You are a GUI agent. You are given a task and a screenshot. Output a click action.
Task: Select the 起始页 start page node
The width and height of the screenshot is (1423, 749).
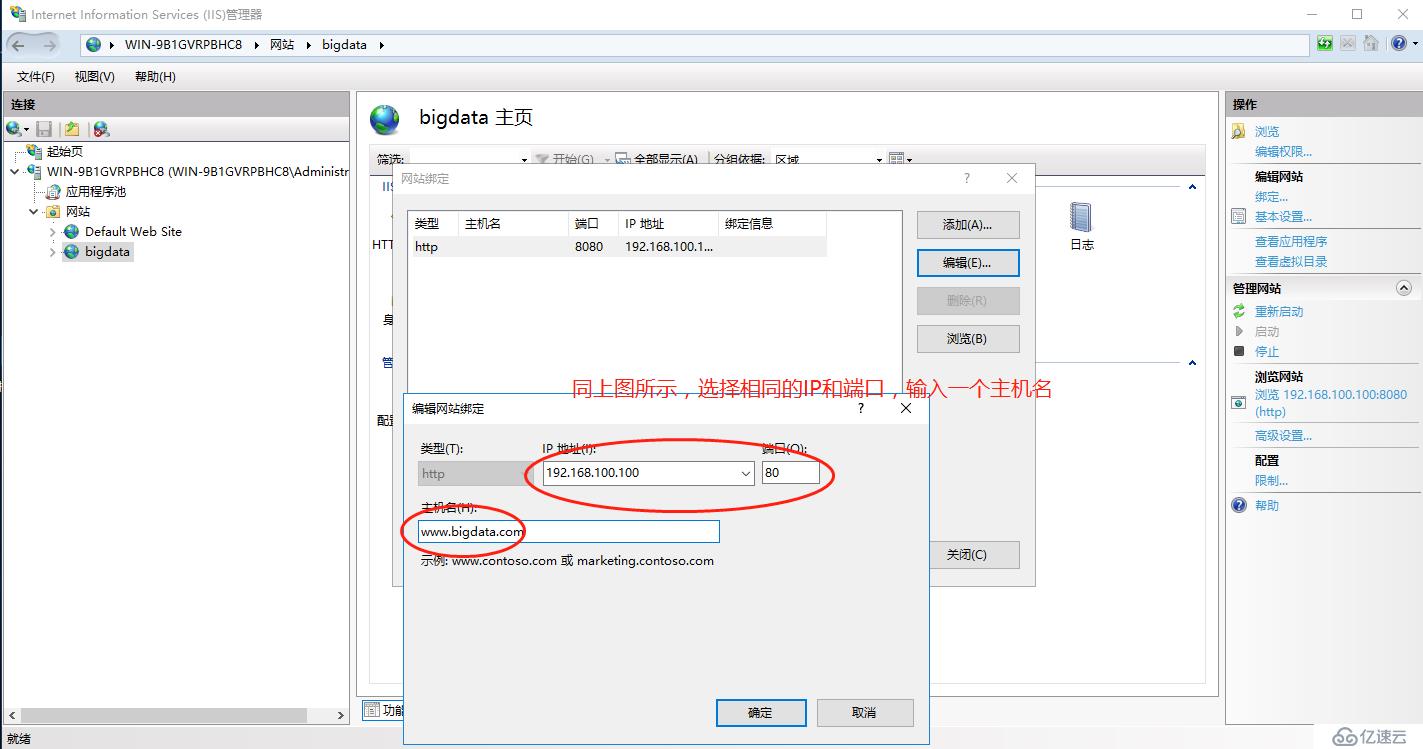(x=65, y=151)
